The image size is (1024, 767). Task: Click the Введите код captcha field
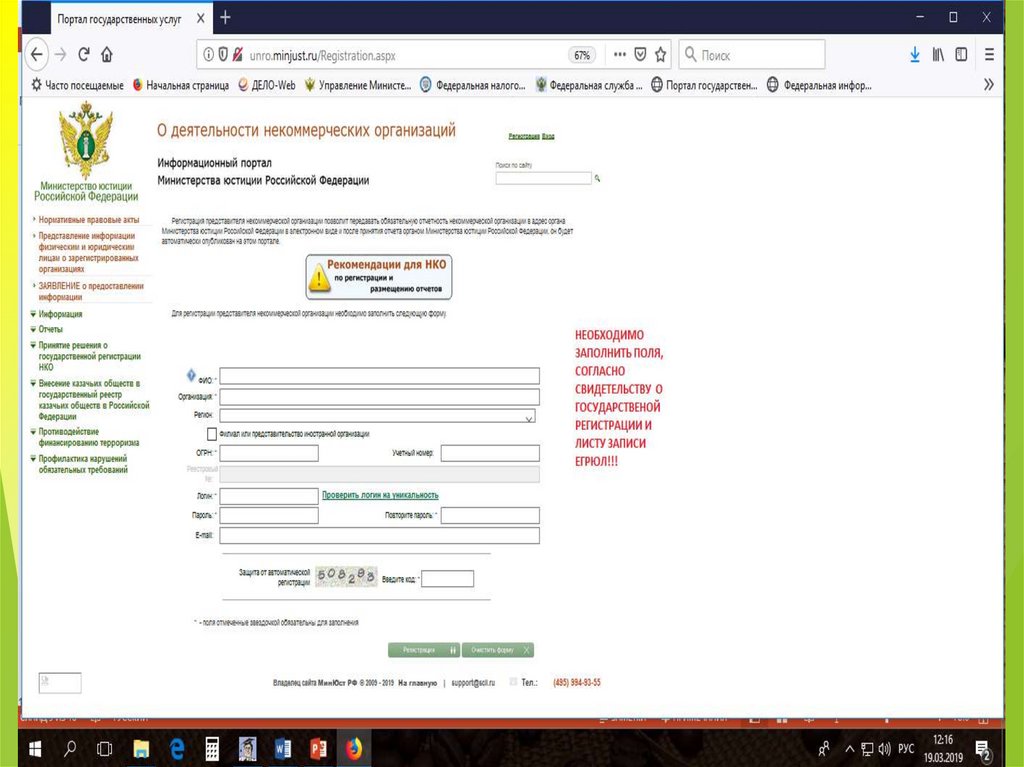click(x=447, y=579)
